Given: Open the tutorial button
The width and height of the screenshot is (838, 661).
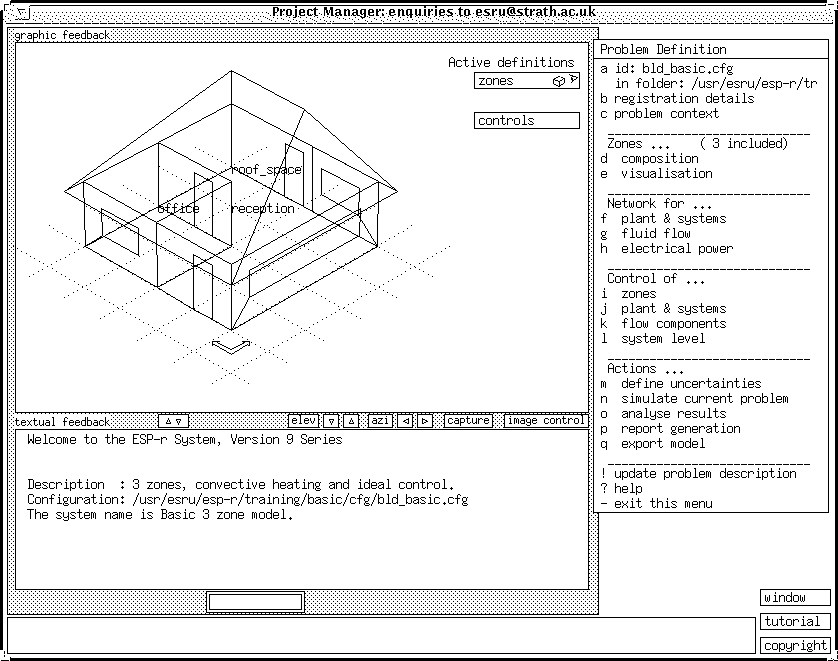Looking at the screenshot, I should [x=794, y=622].
